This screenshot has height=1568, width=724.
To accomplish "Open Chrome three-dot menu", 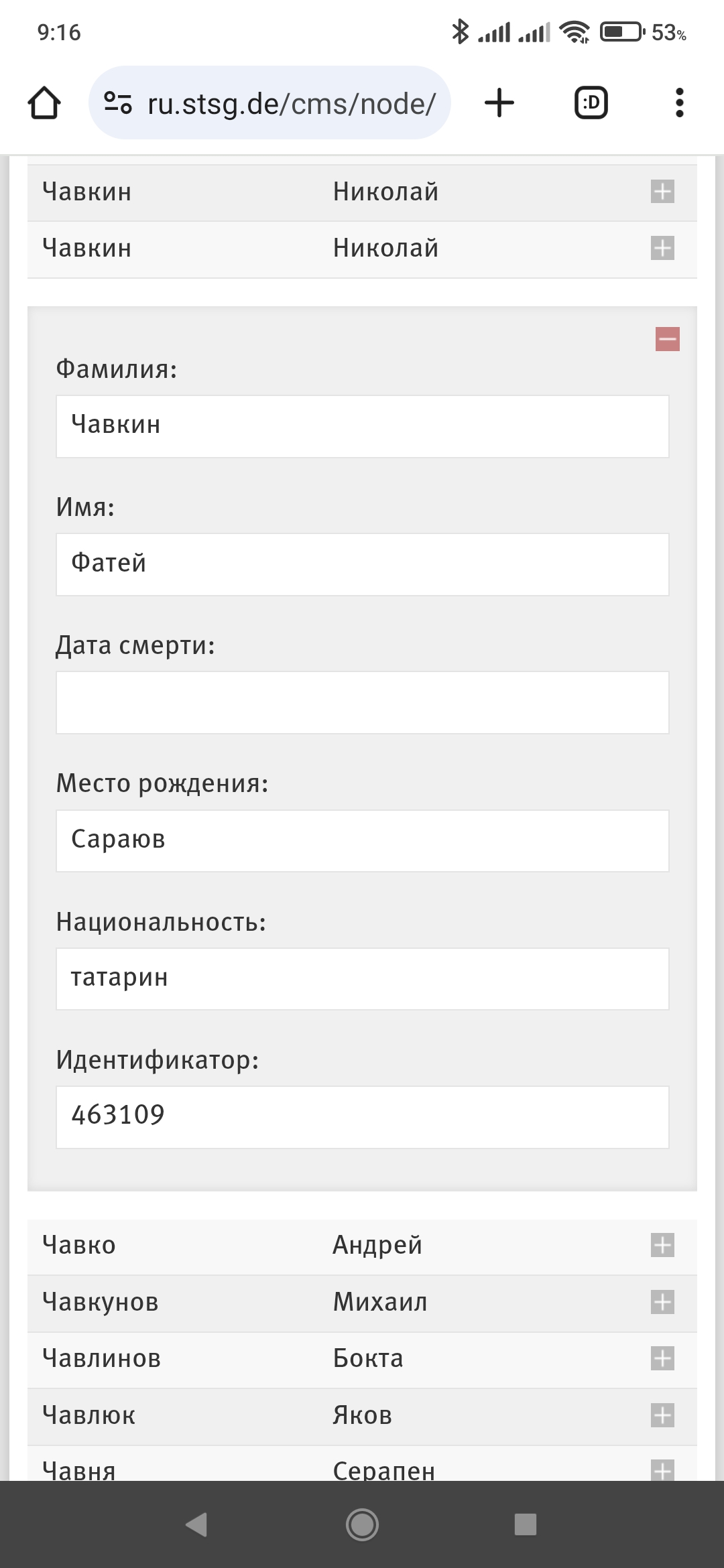I will (680, 103).
